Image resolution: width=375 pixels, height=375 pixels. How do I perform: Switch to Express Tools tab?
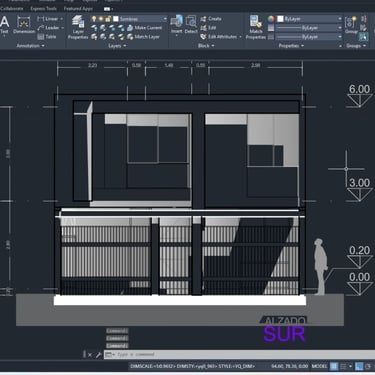(x=43, y=9)
